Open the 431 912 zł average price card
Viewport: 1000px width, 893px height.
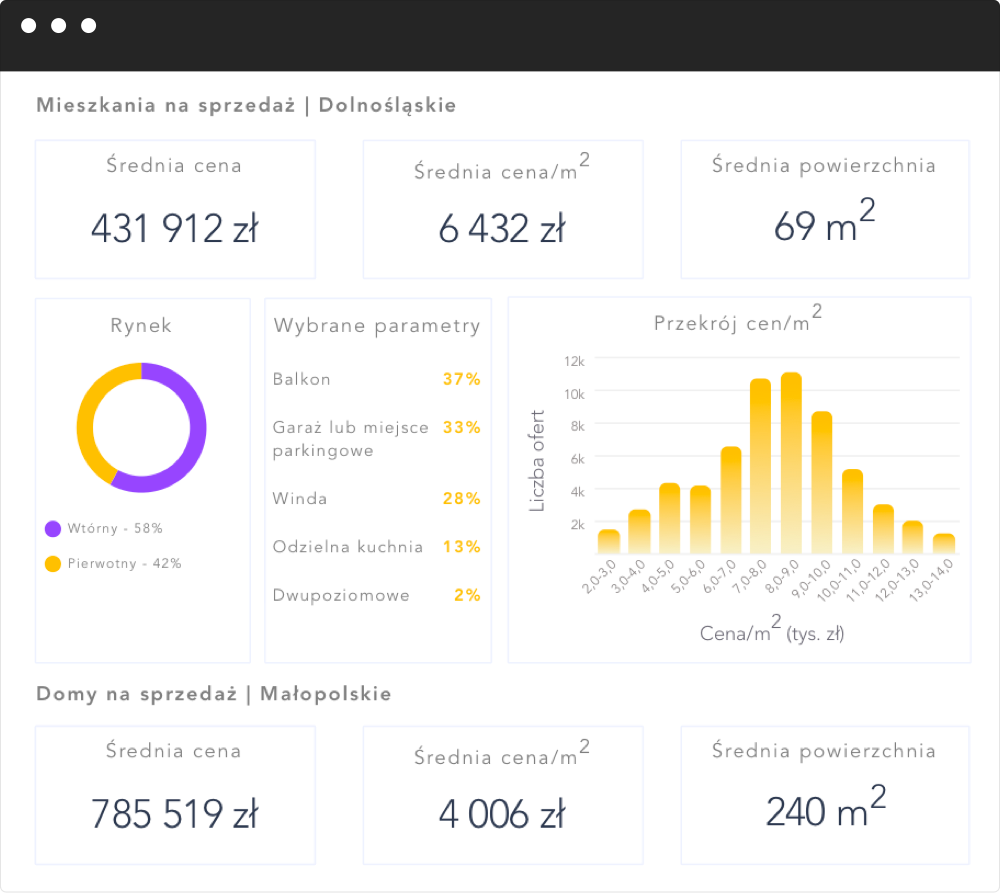pyautogui.click(x=175, y=209)
